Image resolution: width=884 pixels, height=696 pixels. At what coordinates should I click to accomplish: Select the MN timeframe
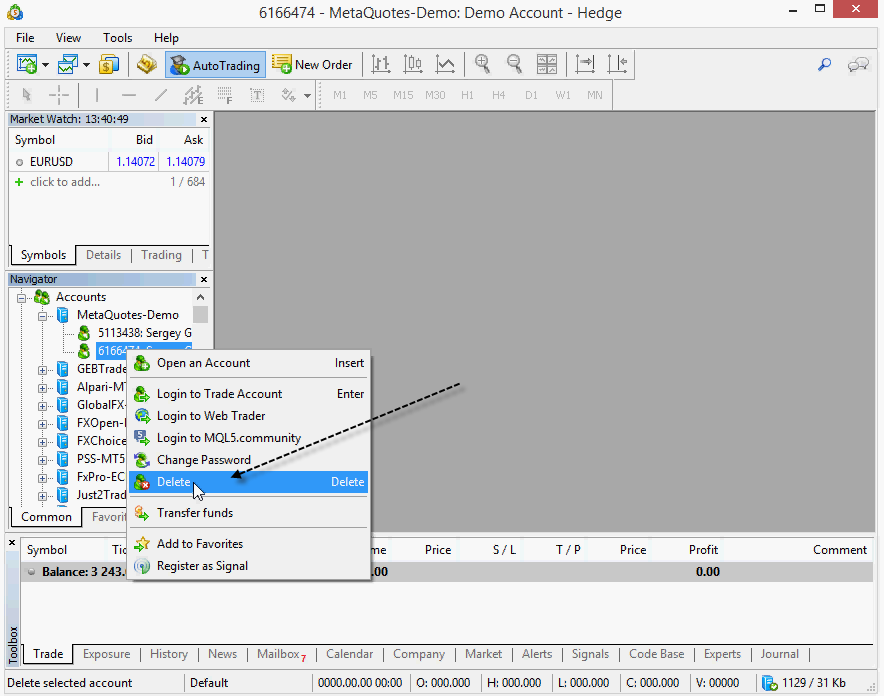click(595, 95)
